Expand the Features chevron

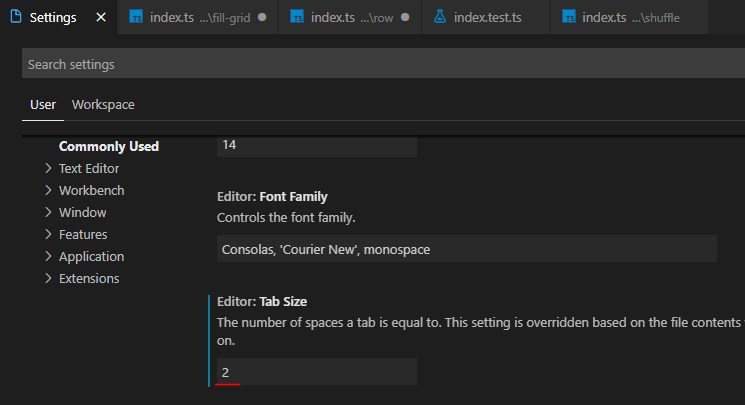48,234
